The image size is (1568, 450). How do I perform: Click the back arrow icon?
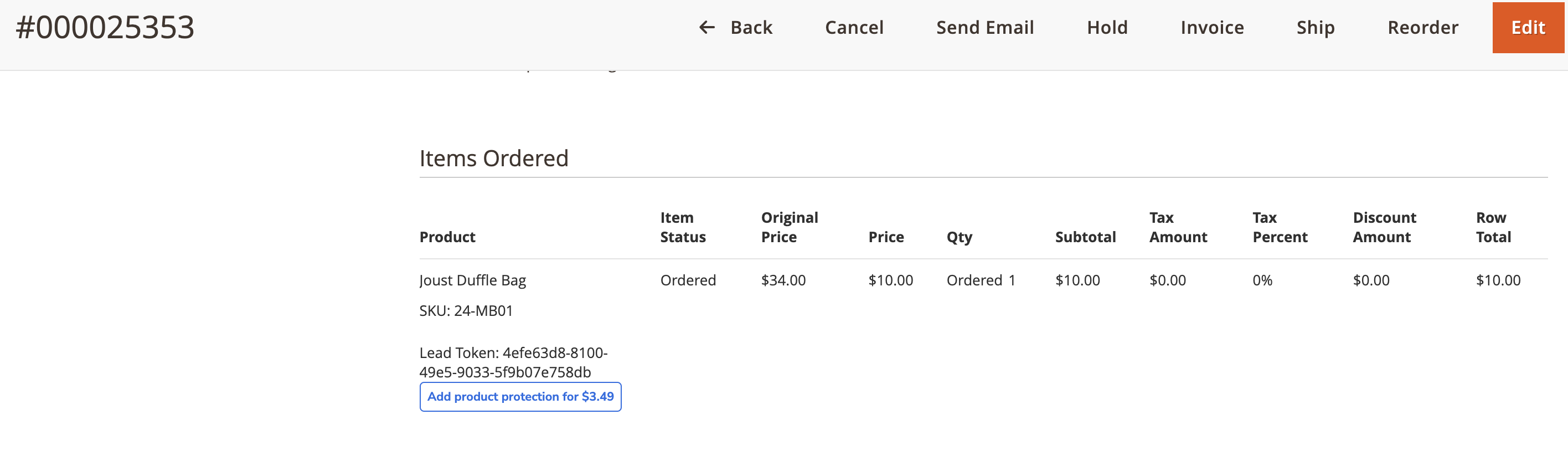coord(706,27)
